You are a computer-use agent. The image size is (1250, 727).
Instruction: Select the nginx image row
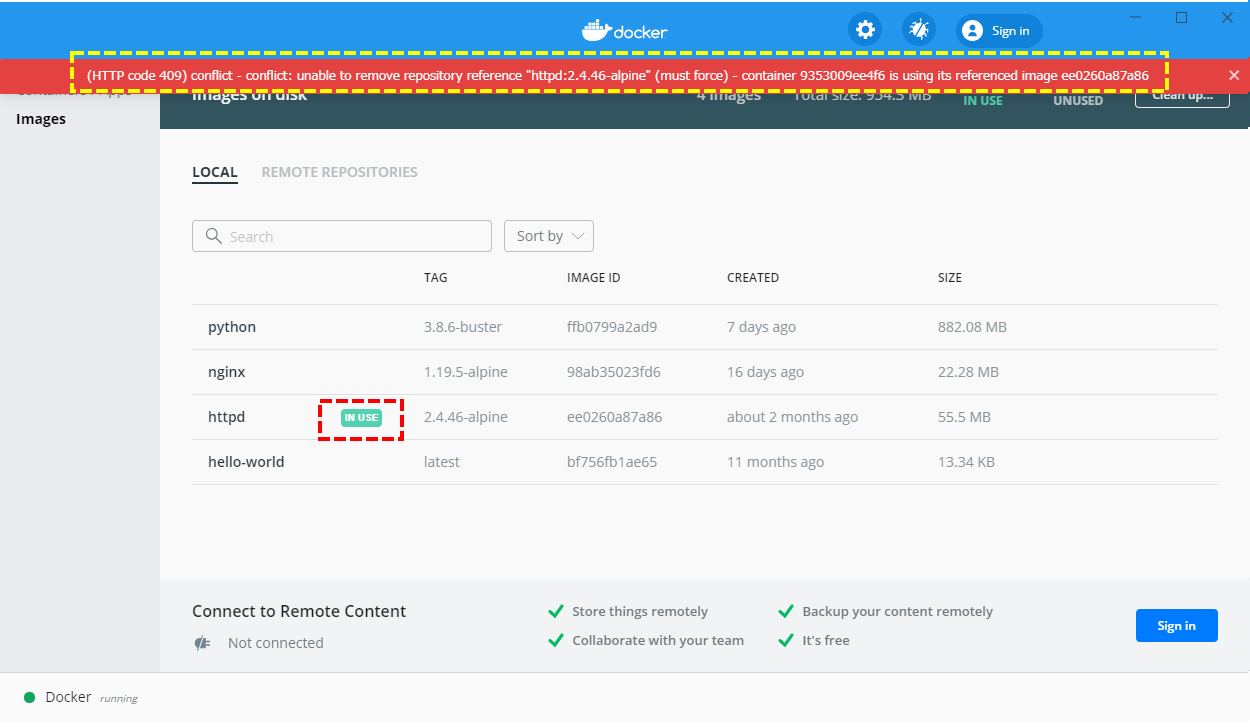coord(705,372)
